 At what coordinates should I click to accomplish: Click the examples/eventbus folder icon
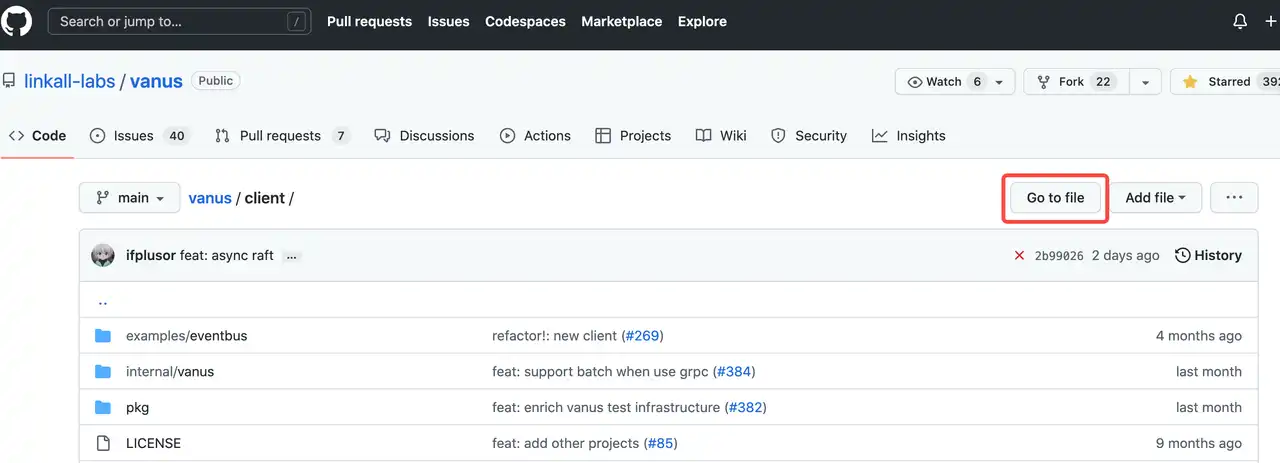(102, 336)
